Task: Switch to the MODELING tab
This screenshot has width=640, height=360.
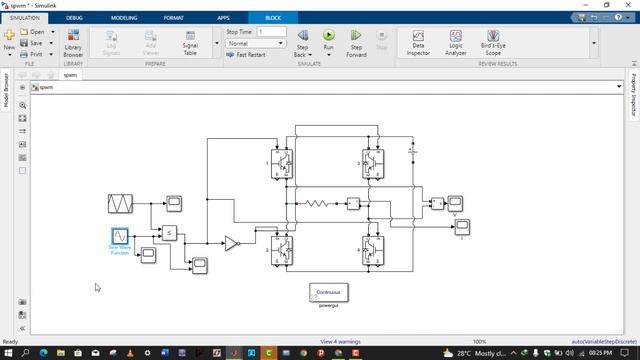Action: (124, 18)
